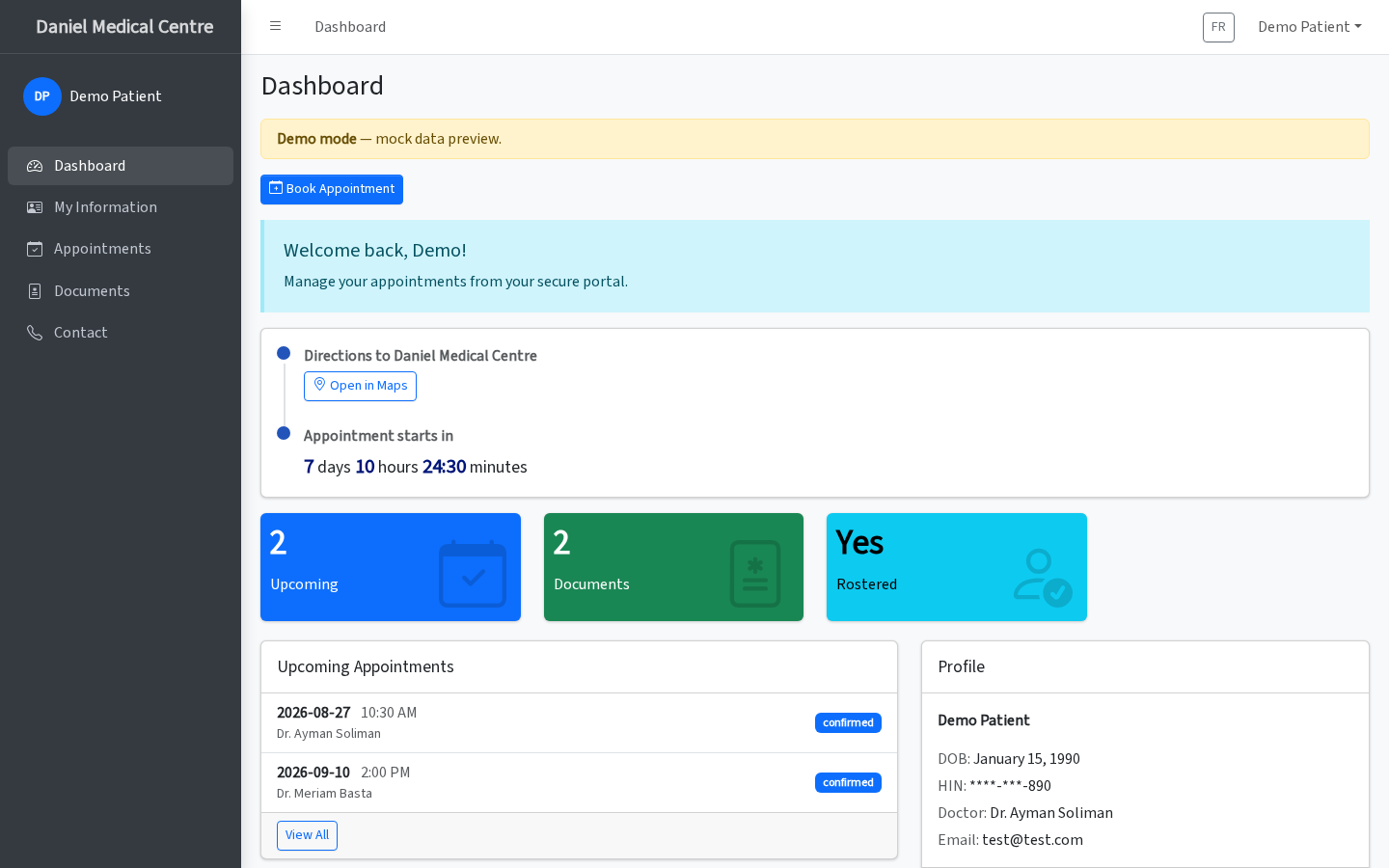Click the confirmed badge for Dr. Ayman Soliman appointment
1389x868 pixels.
click(848, 723)
